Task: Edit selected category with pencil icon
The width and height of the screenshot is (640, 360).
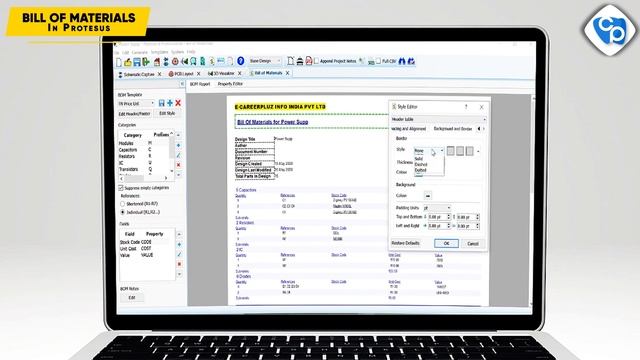Action: tap(178, 155)
